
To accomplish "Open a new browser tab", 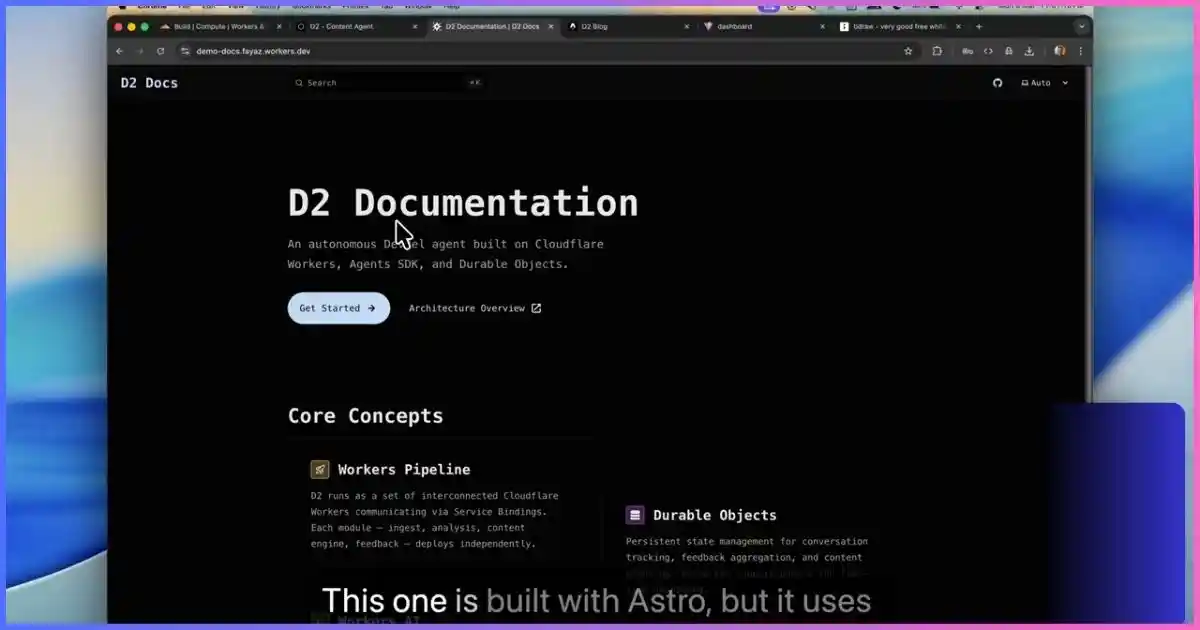I will (979, 26).
